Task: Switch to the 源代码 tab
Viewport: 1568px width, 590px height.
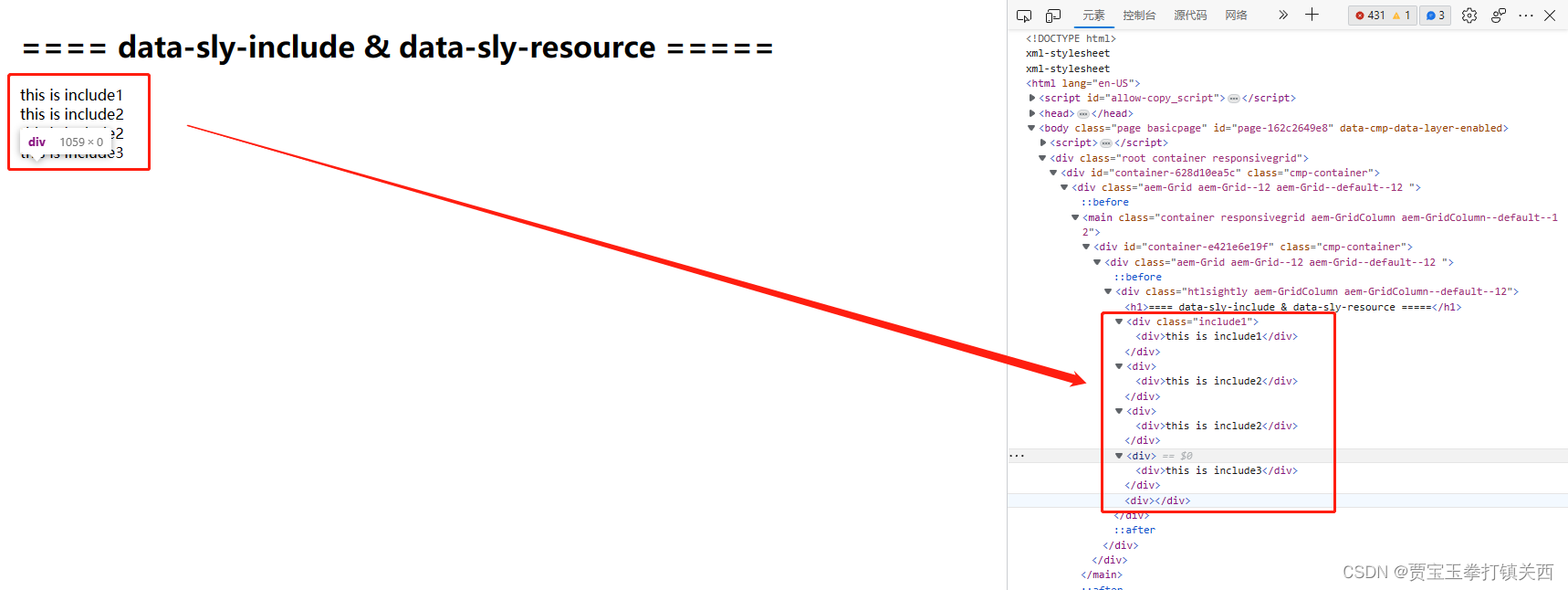Action: [x=1190, y=16]
